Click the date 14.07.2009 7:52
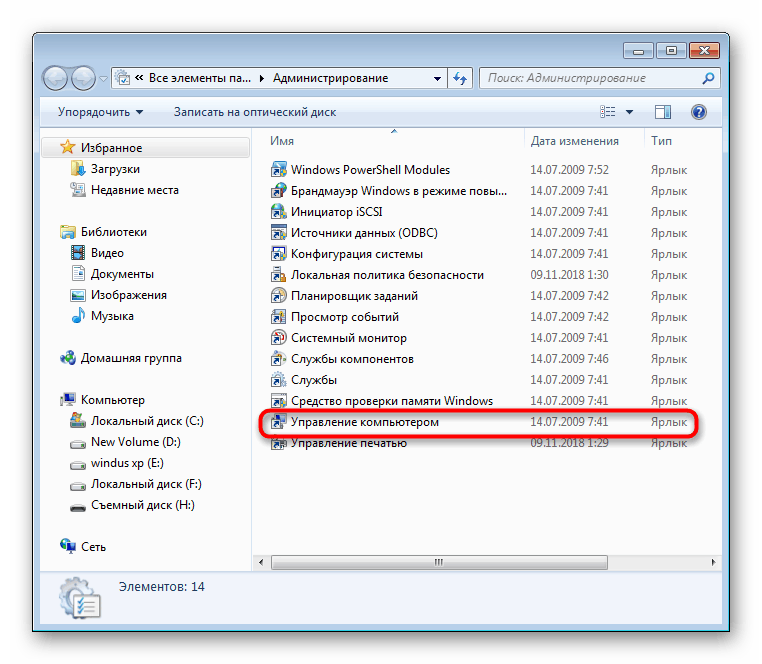 [x=569, y=170]
